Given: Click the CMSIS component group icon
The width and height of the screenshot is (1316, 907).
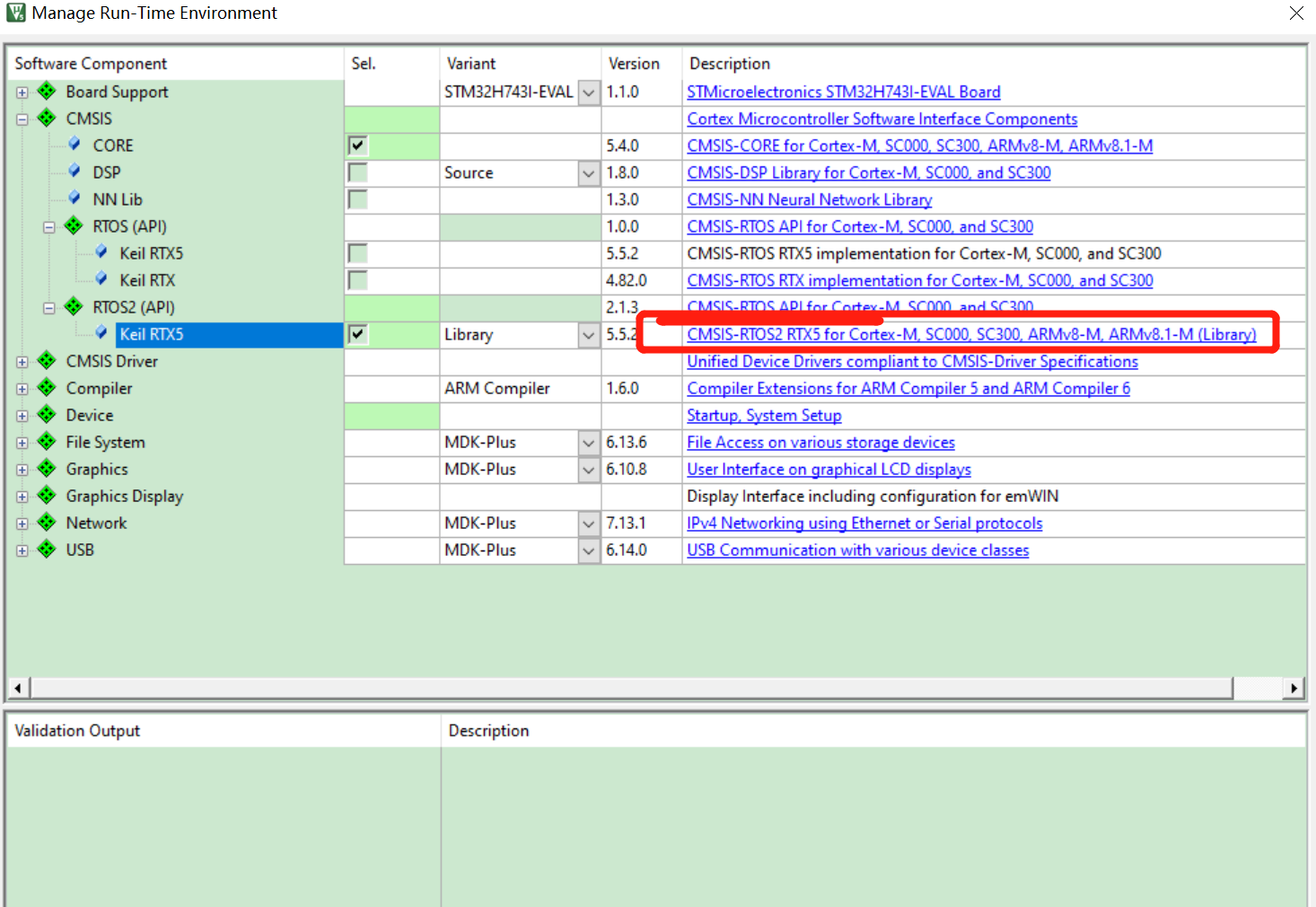Looking at the screenshot, I should tap(46, 119).
